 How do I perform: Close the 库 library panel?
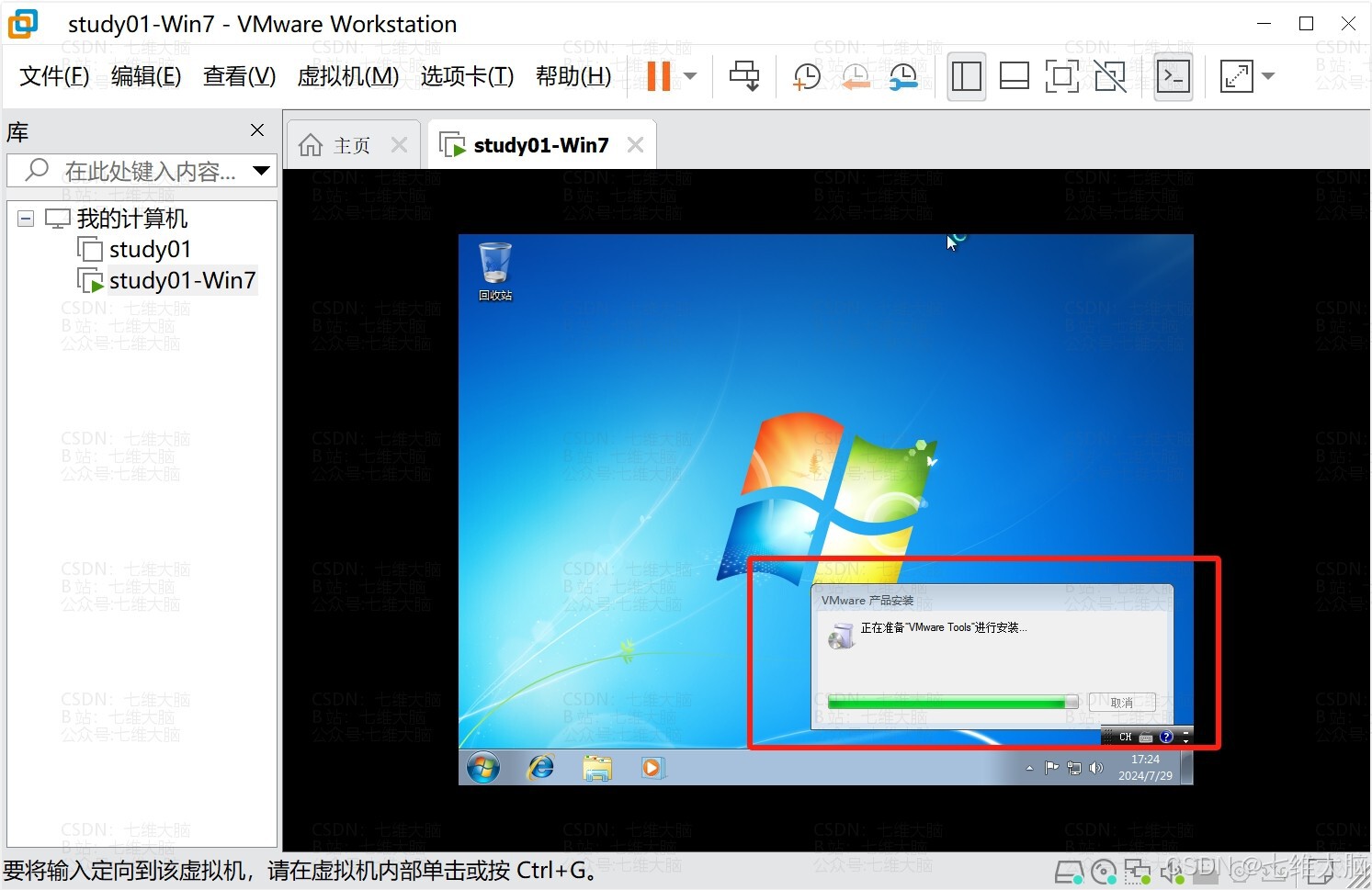[257, 130]
